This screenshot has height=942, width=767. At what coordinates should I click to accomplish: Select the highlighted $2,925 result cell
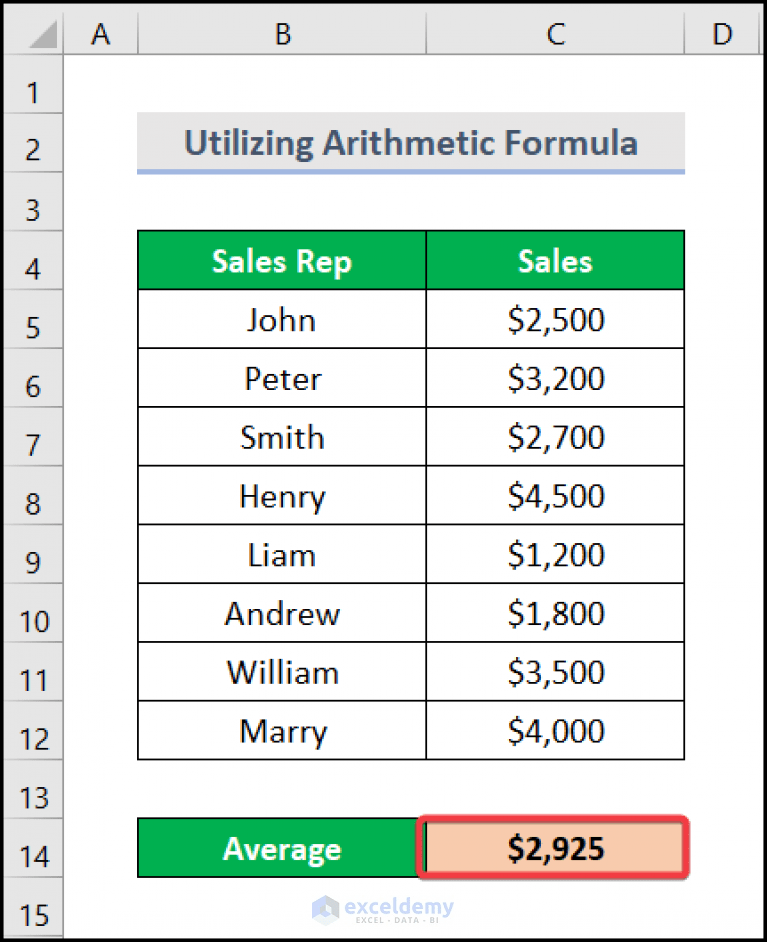[555, 848]
